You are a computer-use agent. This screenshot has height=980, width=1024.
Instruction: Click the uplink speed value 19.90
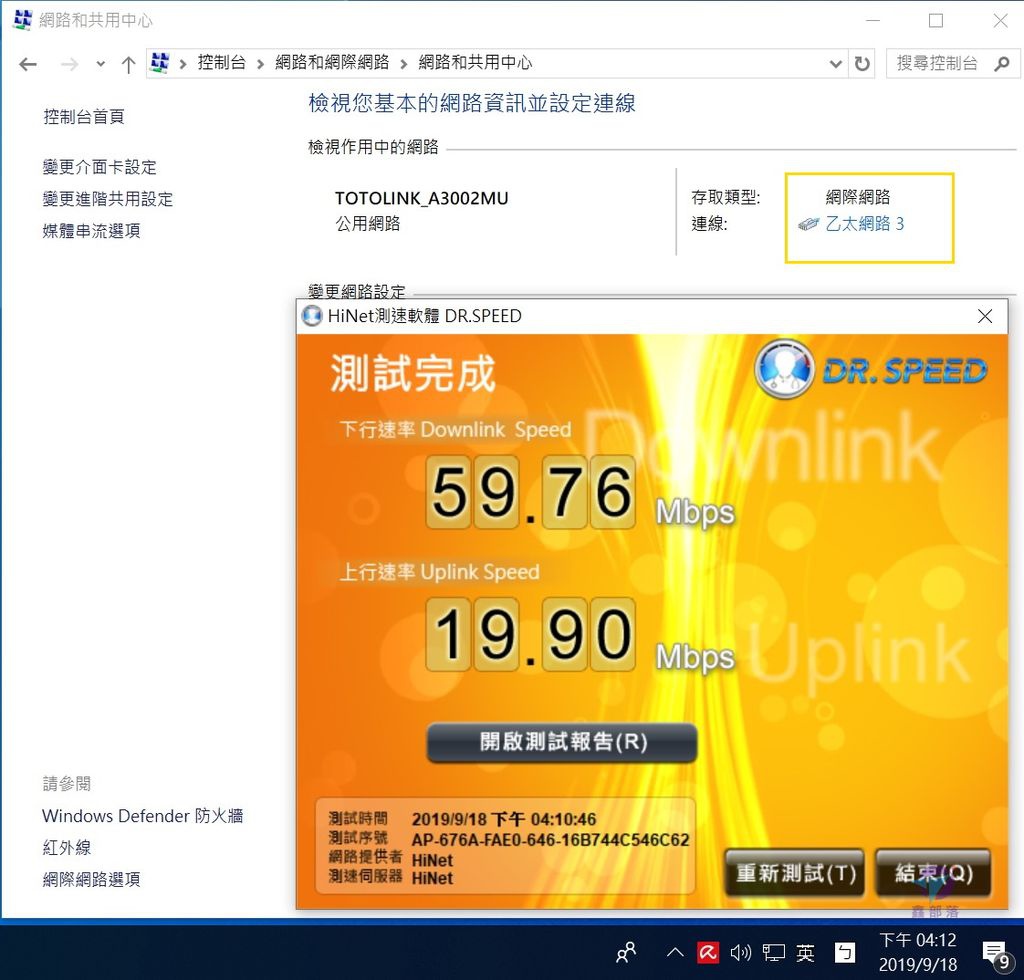click(530, 635)
